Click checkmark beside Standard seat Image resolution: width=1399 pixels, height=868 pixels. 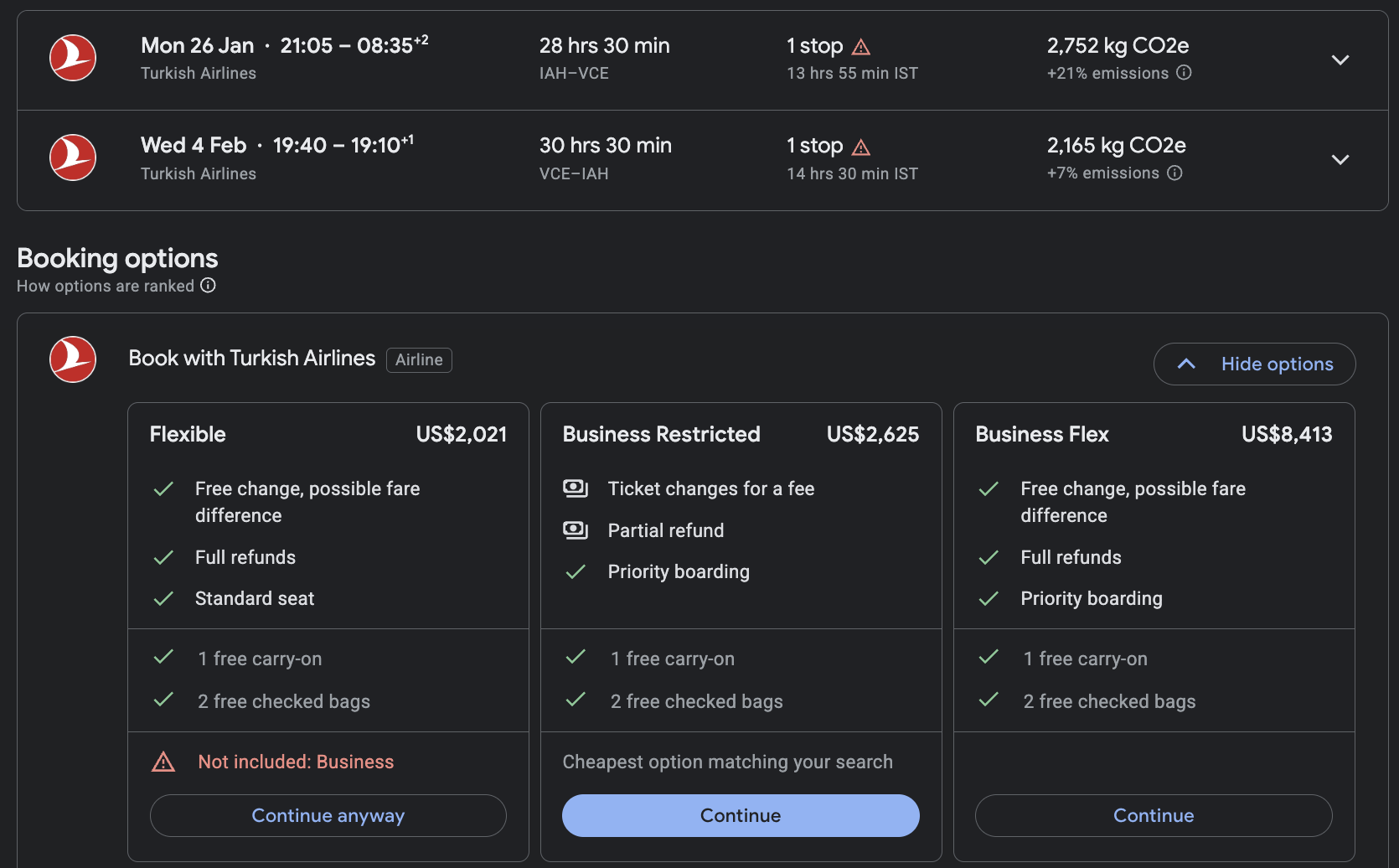(x=163, y=598)
